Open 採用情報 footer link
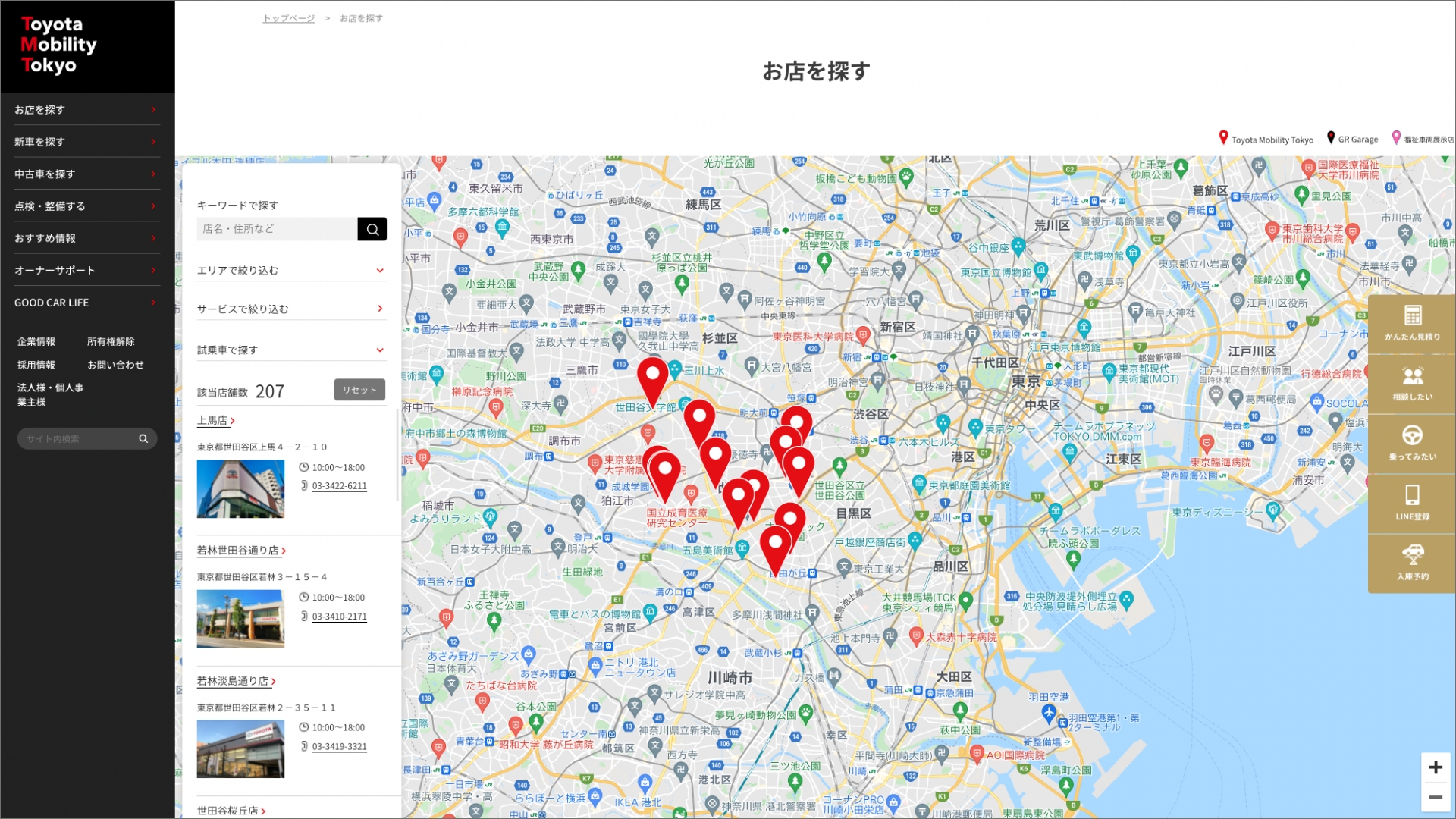Image resolution: width=1456 pixels, height=819 pixels. tap(36, 366)
